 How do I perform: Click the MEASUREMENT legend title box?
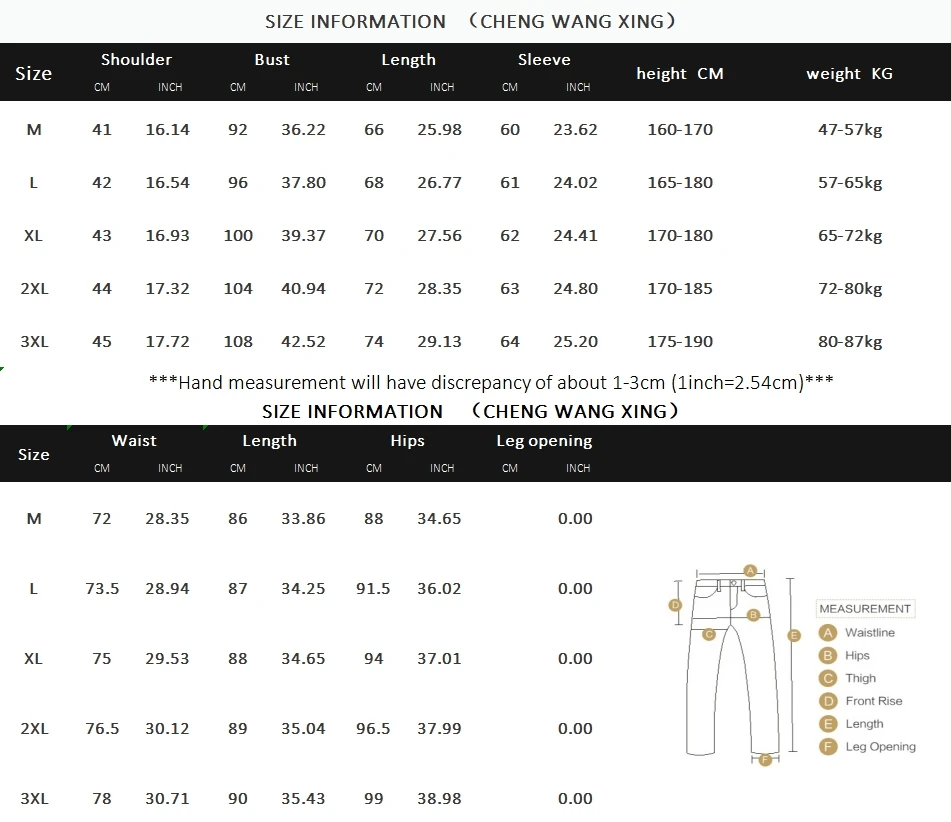(x=865, y=608)
